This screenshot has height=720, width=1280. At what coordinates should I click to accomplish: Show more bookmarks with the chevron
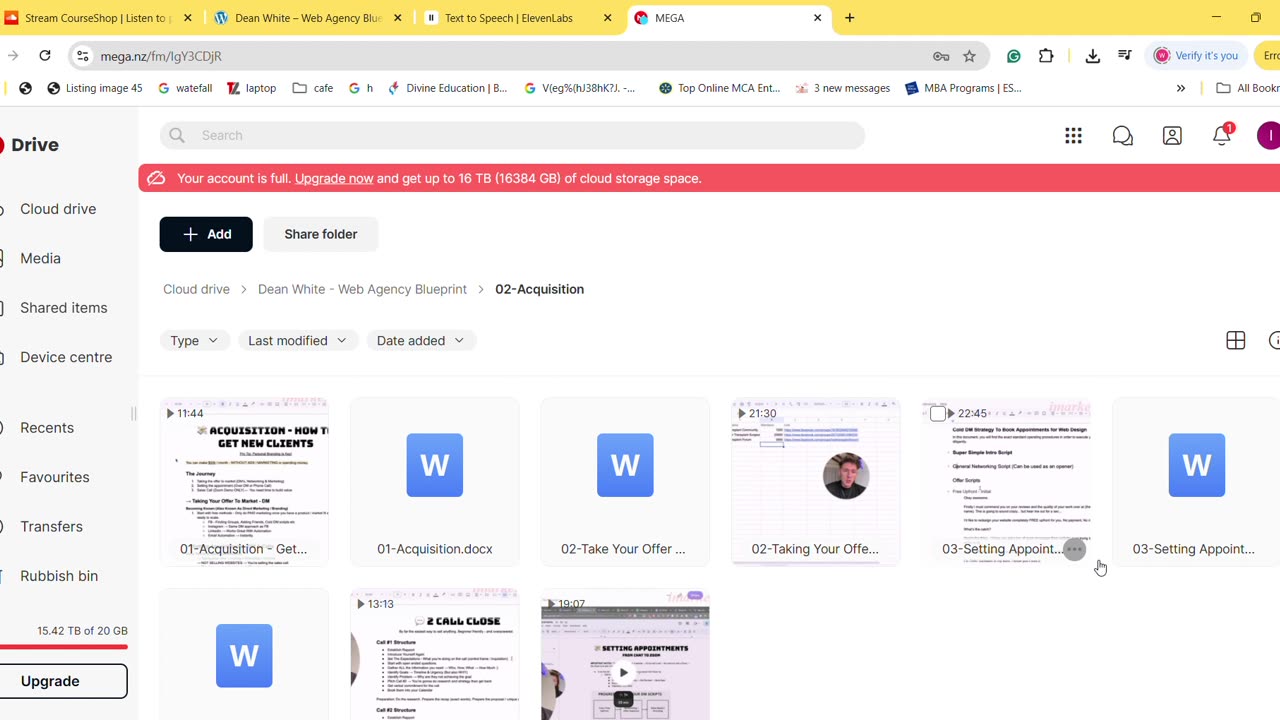(x=1181, y=88)
